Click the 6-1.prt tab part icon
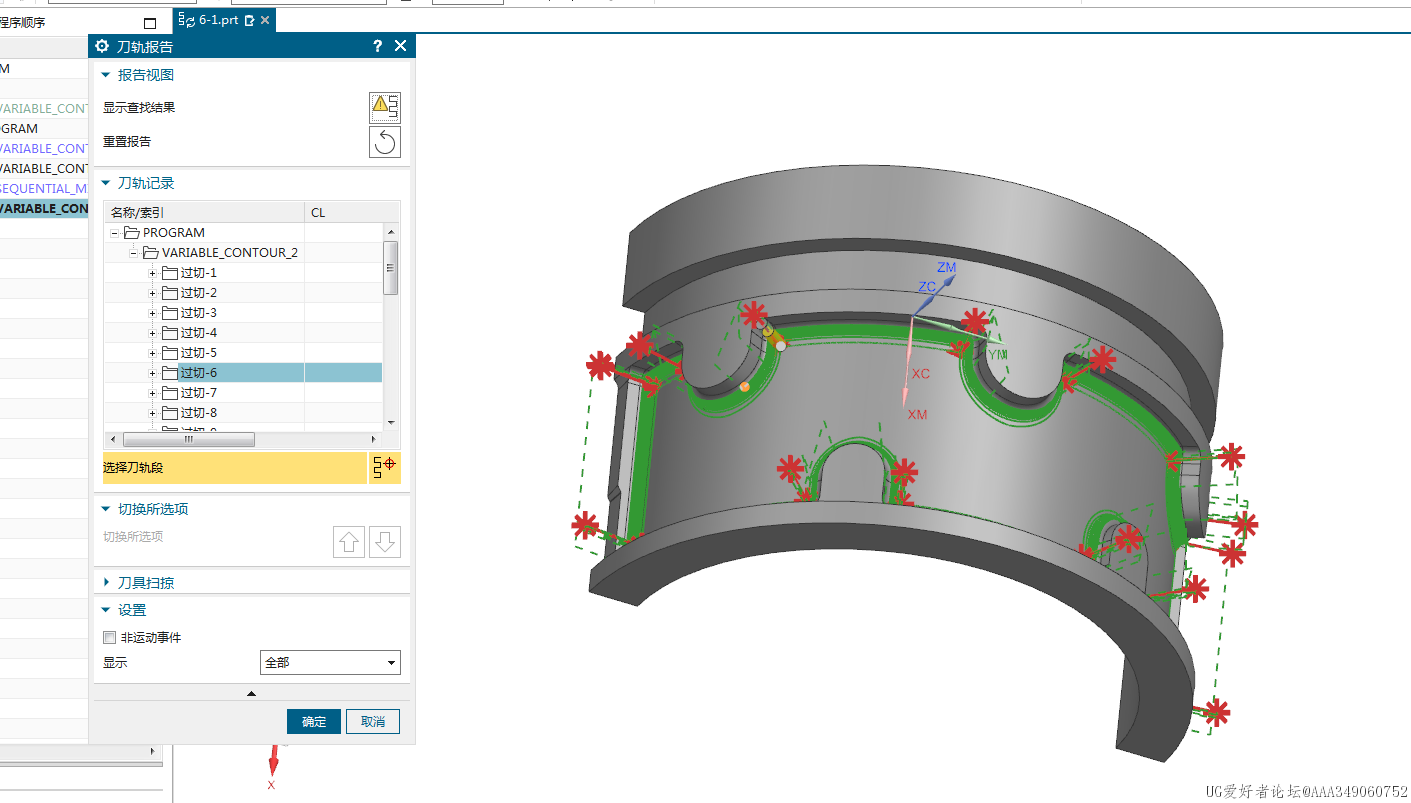The height and width of the screenshot is (803, 1411). [187, 20]
